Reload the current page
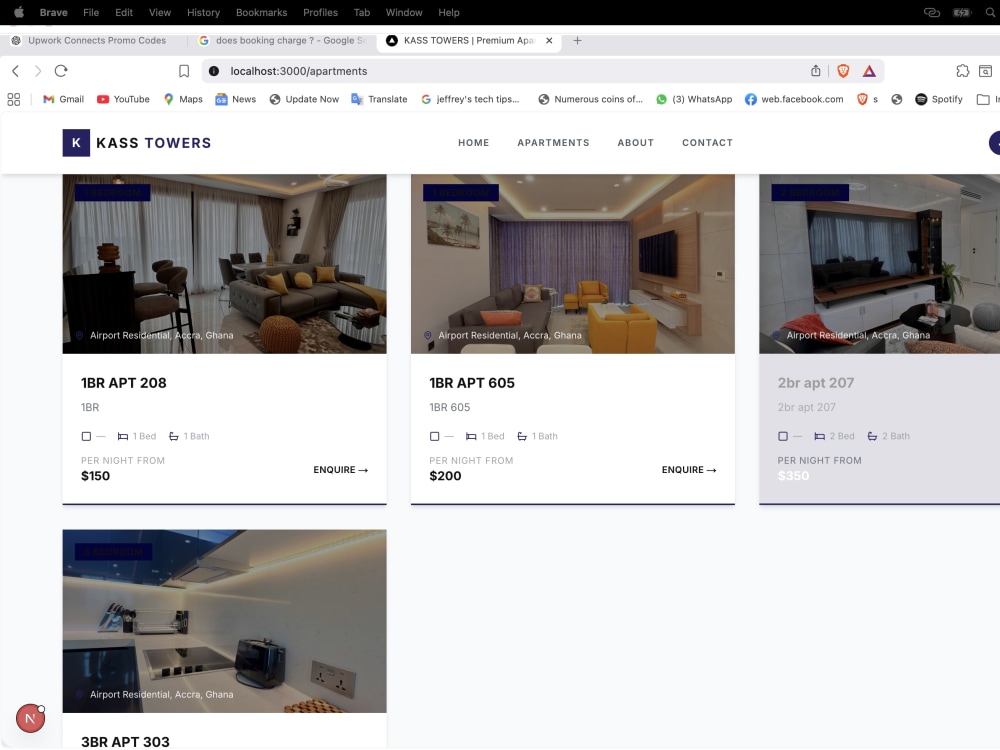 coord(61,71)
